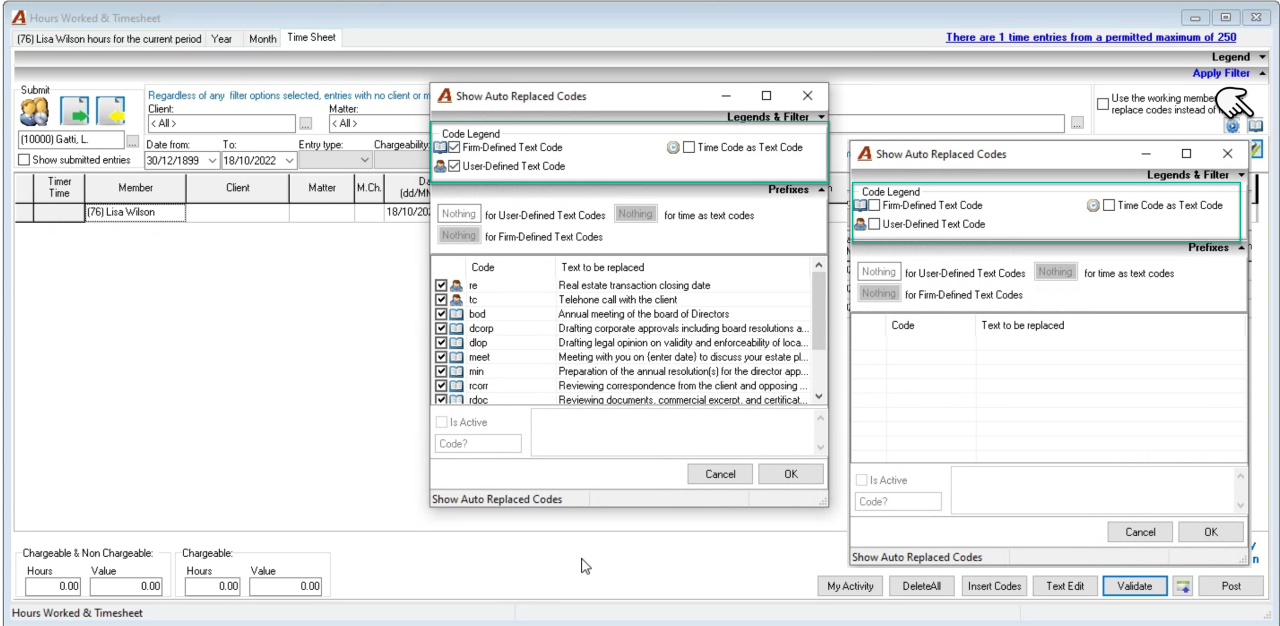Screen dimensions: 1280x626
Task: Click the clock icon in the dialog with the code list
Action: [673, 147]
